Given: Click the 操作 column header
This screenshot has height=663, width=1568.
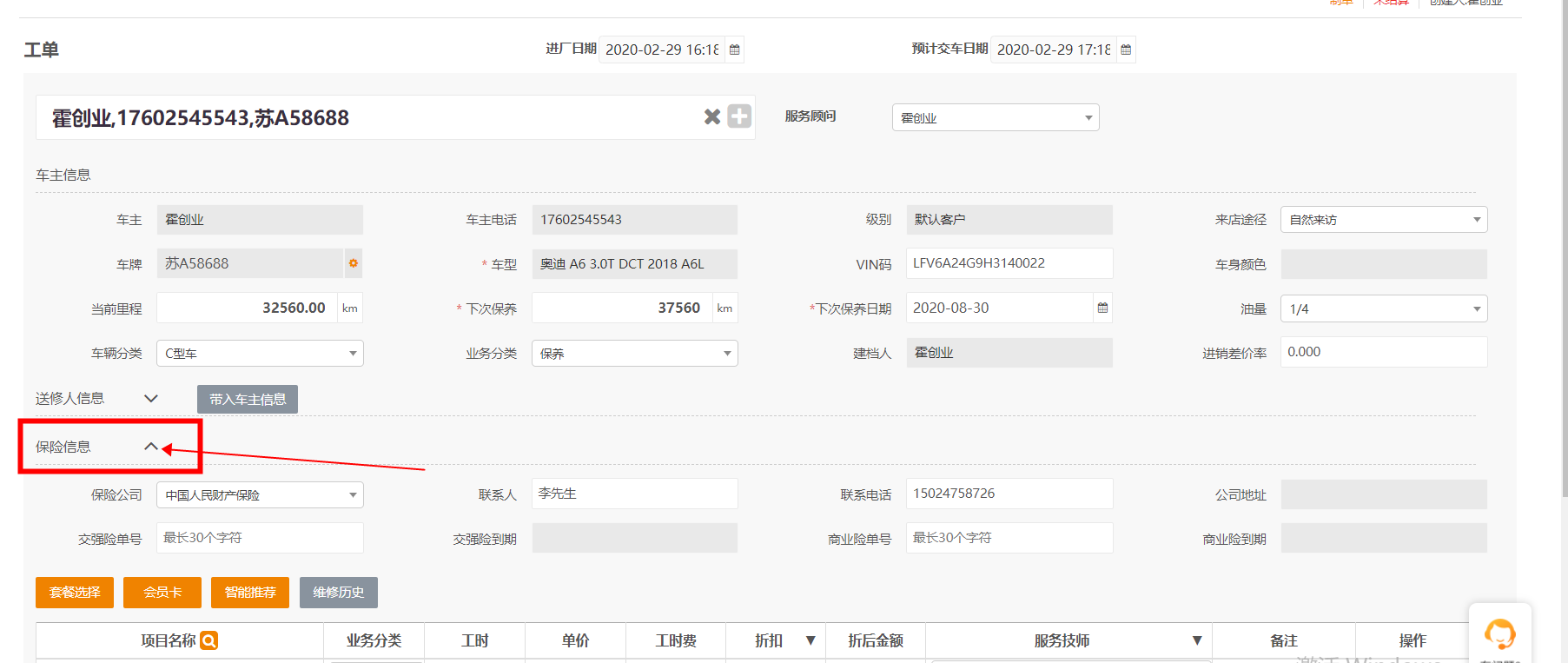Looking at the screenshot, I should [1413, 640].
